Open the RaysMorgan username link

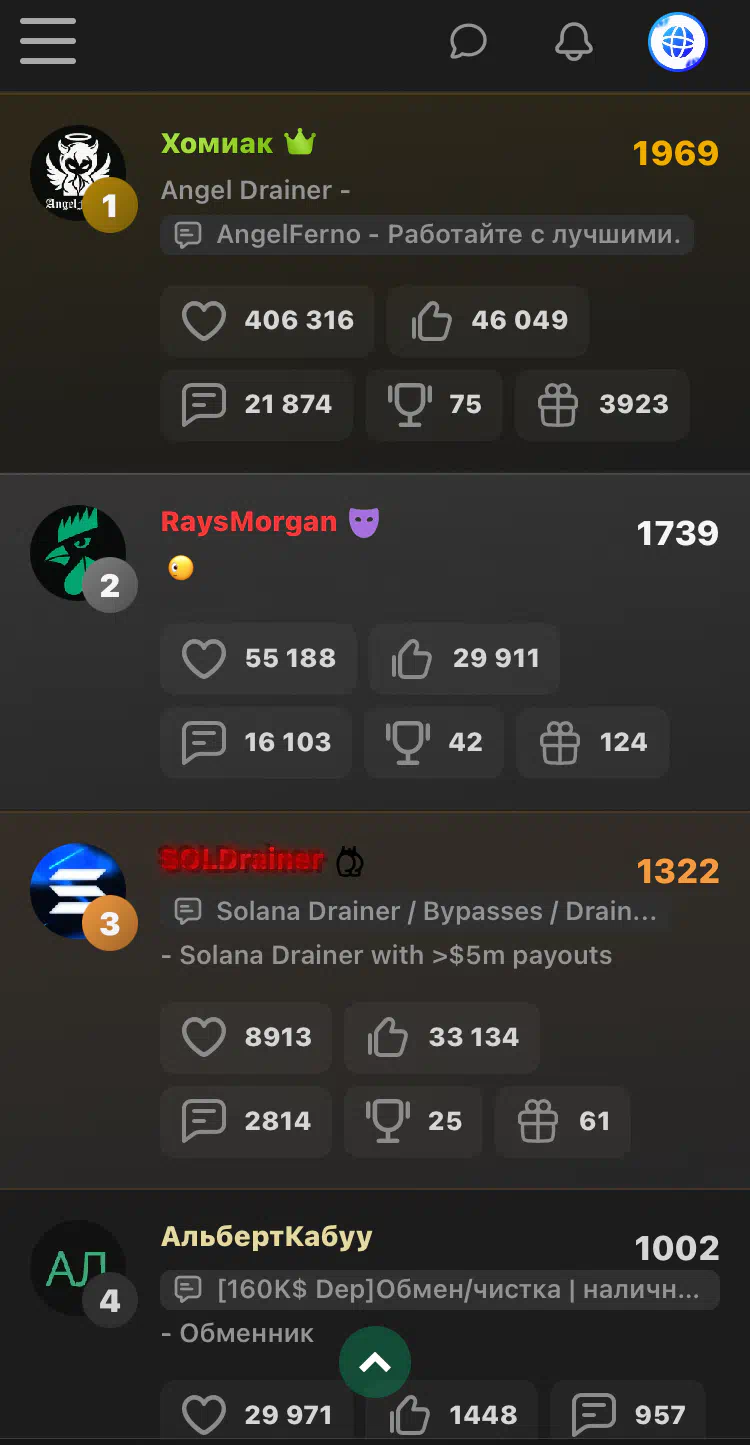[249, 521]
